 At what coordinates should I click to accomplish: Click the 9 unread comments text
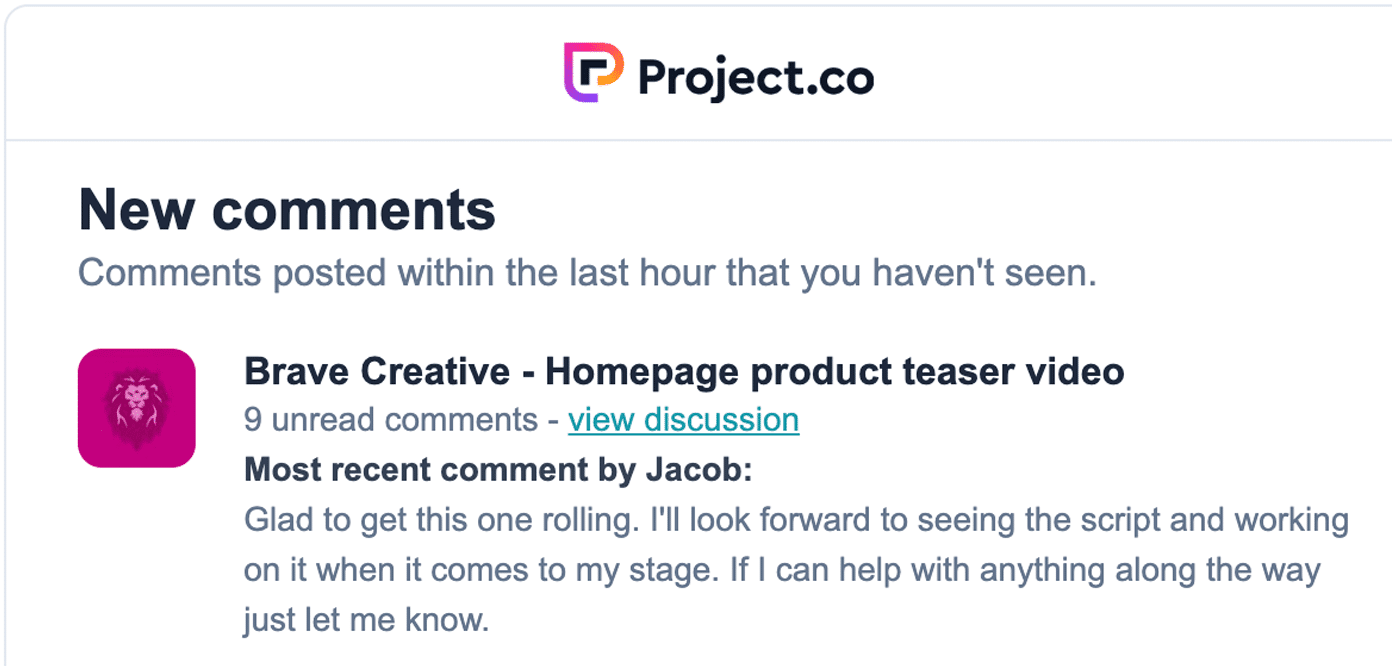391,420
